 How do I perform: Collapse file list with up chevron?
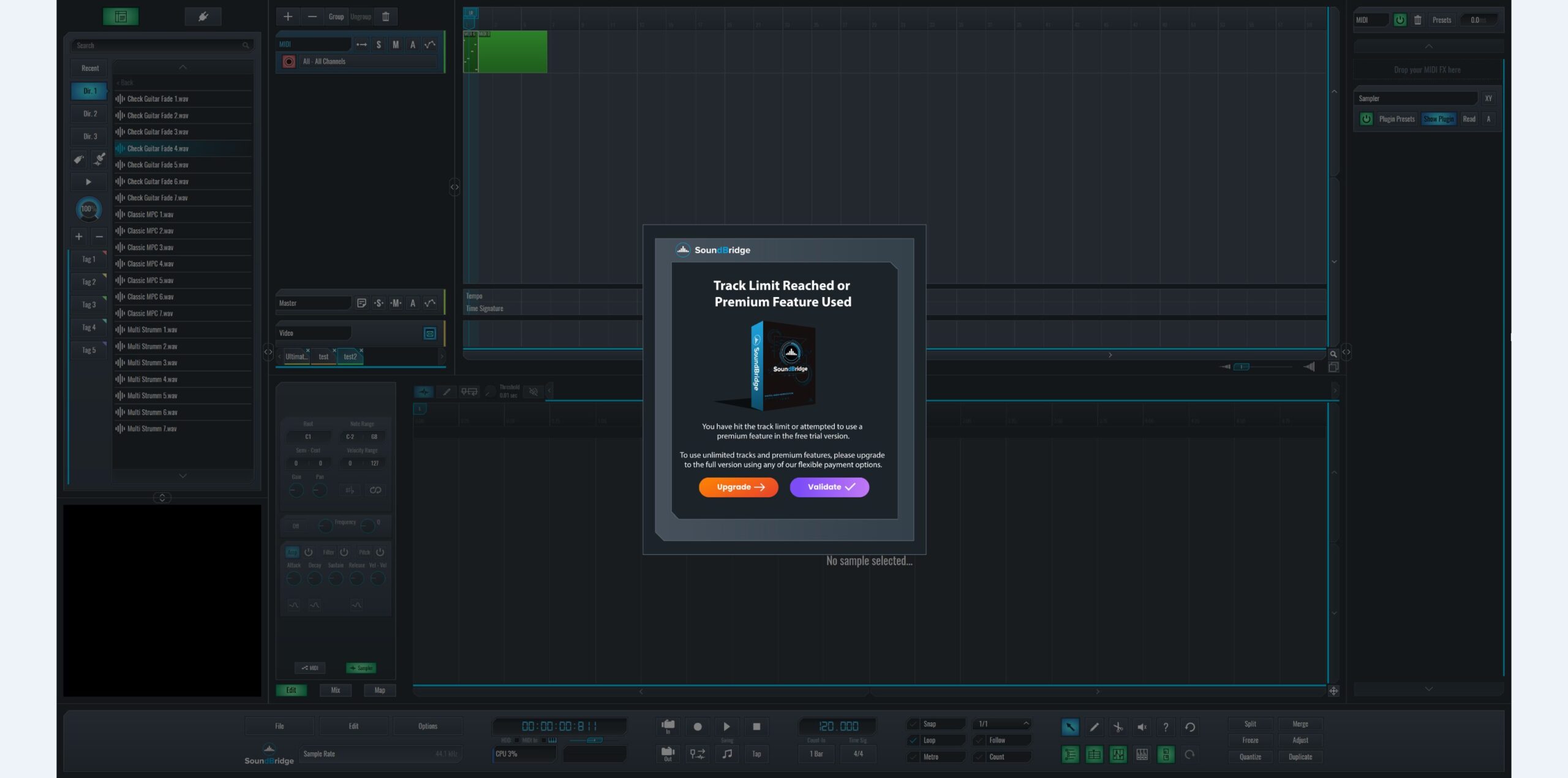click(x=183, y=67)
